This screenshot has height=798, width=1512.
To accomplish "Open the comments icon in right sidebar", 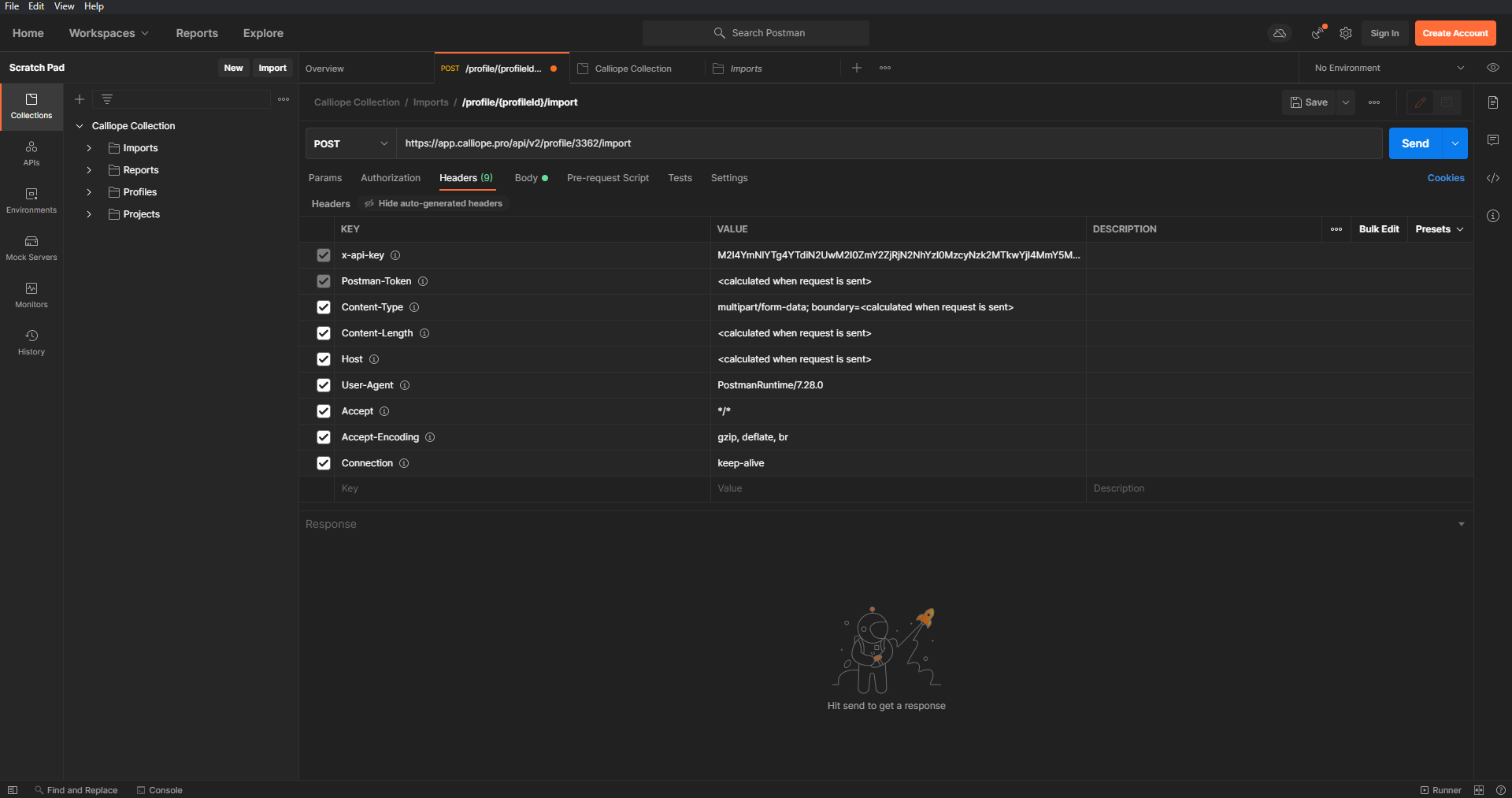I will pos(1493,140).
